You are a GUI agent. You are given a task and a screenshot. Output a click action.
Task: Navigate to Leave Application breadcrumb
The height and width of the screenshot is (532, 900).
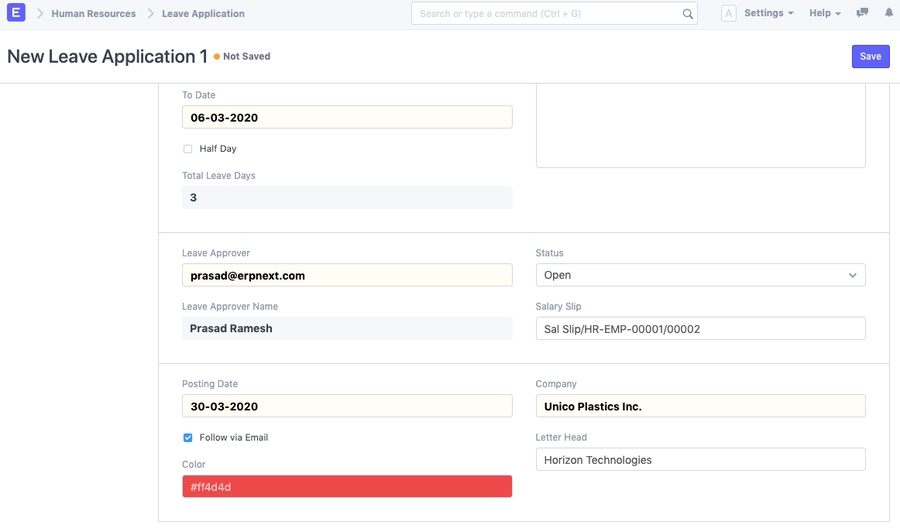[203, 14]
